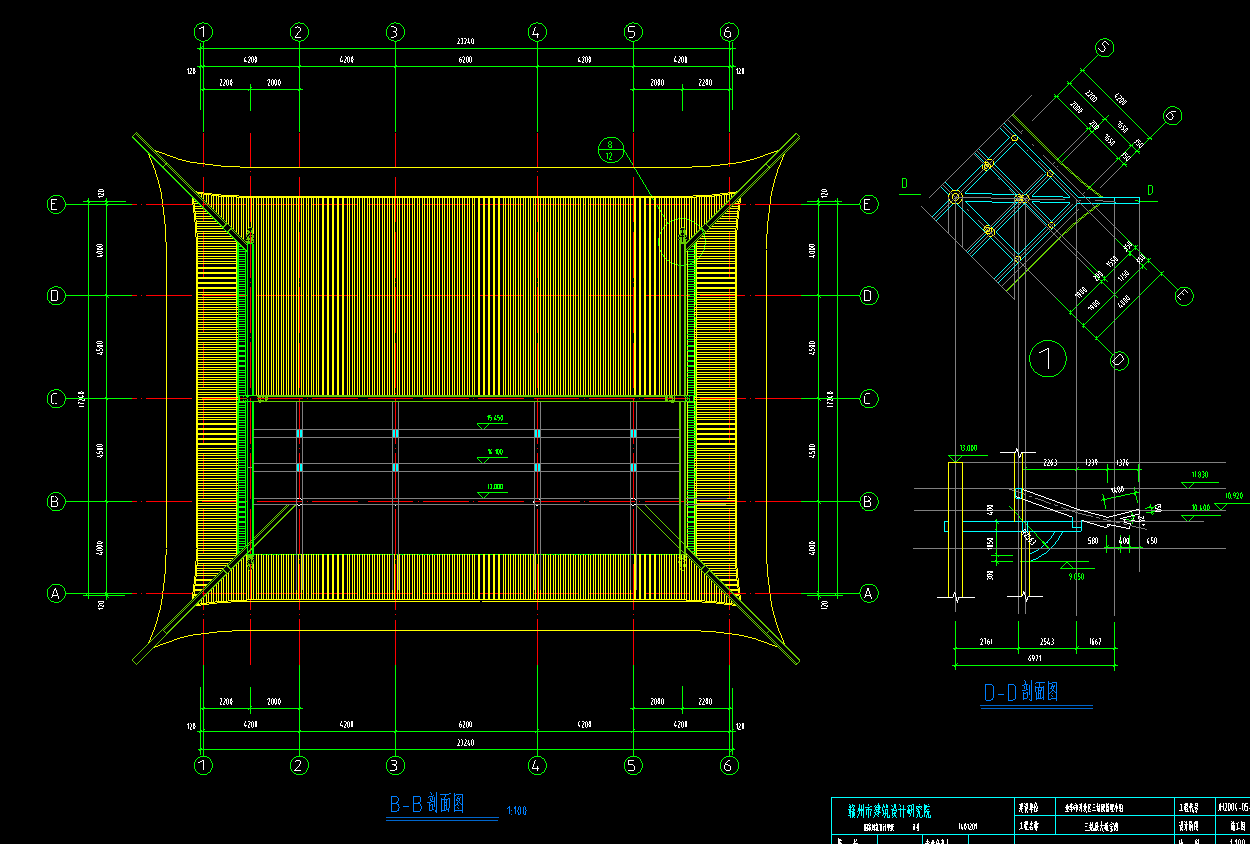Select the 8/12 detail callout bubble
This screenshot has height=844, width=1250.
click(612, 149)
